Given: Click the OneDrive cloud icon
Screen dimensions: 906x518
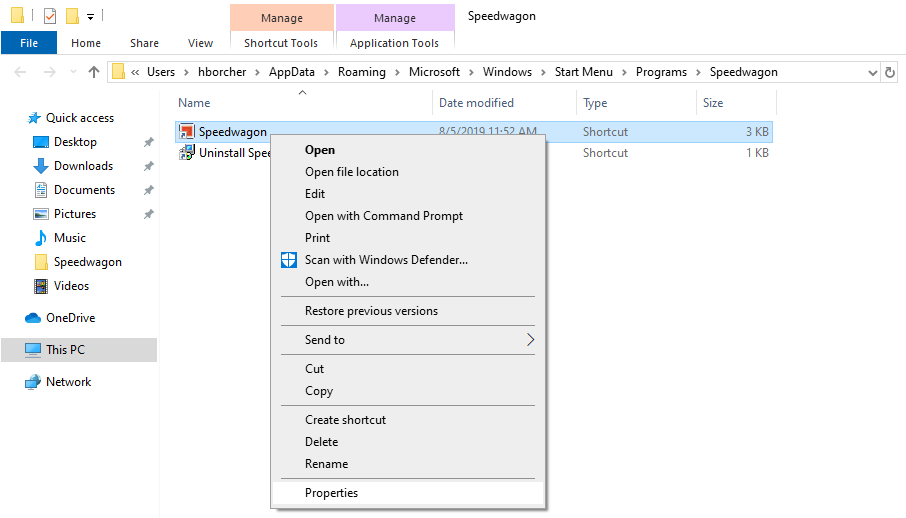Looking at the screenshot, I should pyautogui.click(x=33, y=318).
